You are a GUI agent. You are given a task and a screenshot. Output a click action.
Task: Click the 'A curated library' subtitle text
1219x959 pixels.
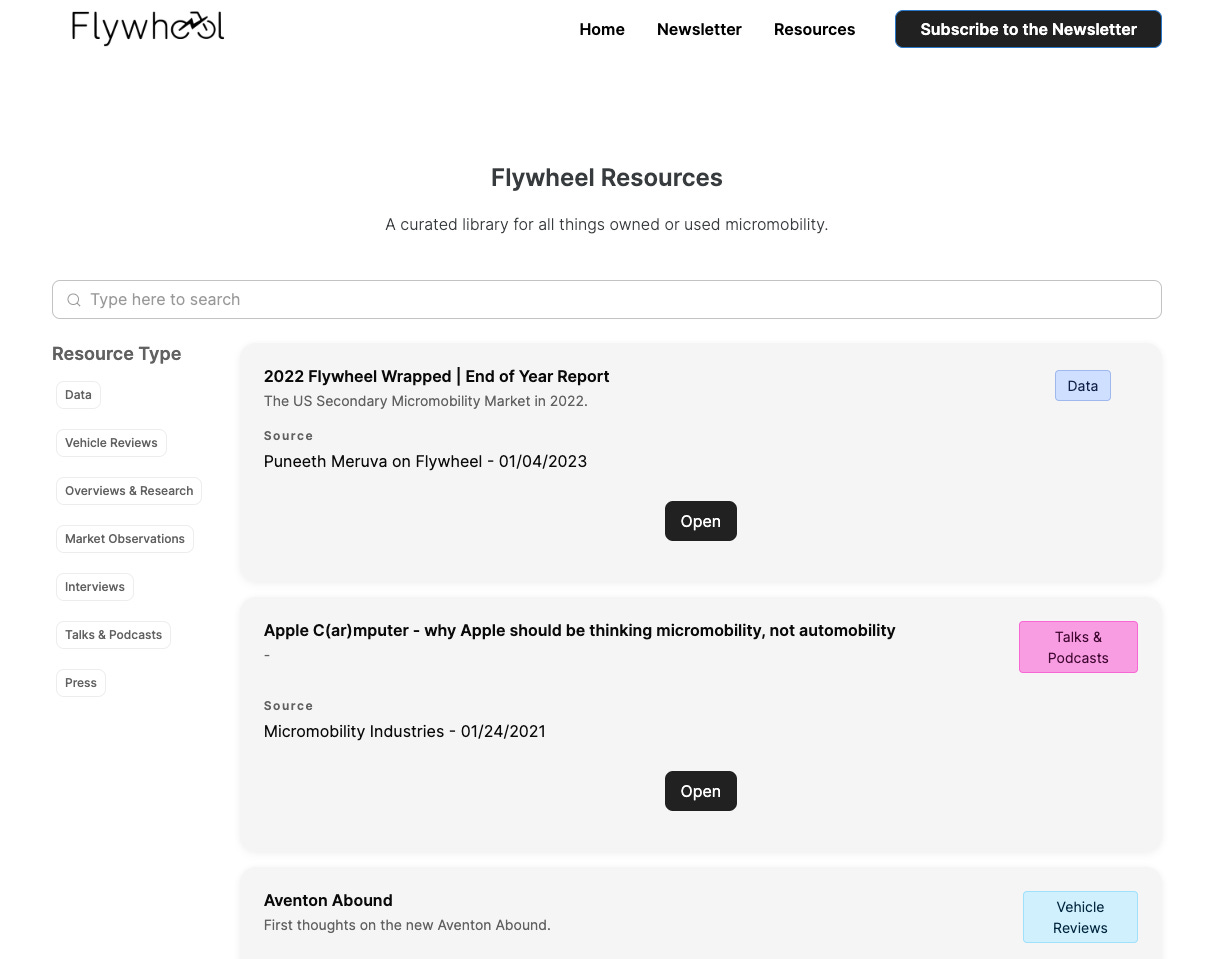tap(607, 225)
